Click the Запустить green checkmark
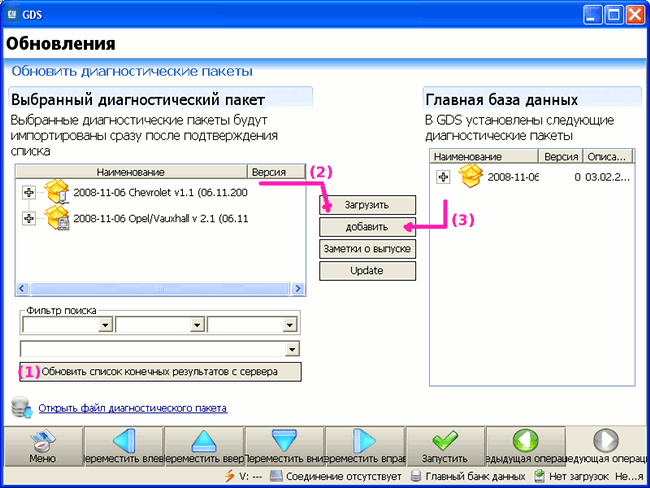The image size is (650, 488). coord(445,440)
